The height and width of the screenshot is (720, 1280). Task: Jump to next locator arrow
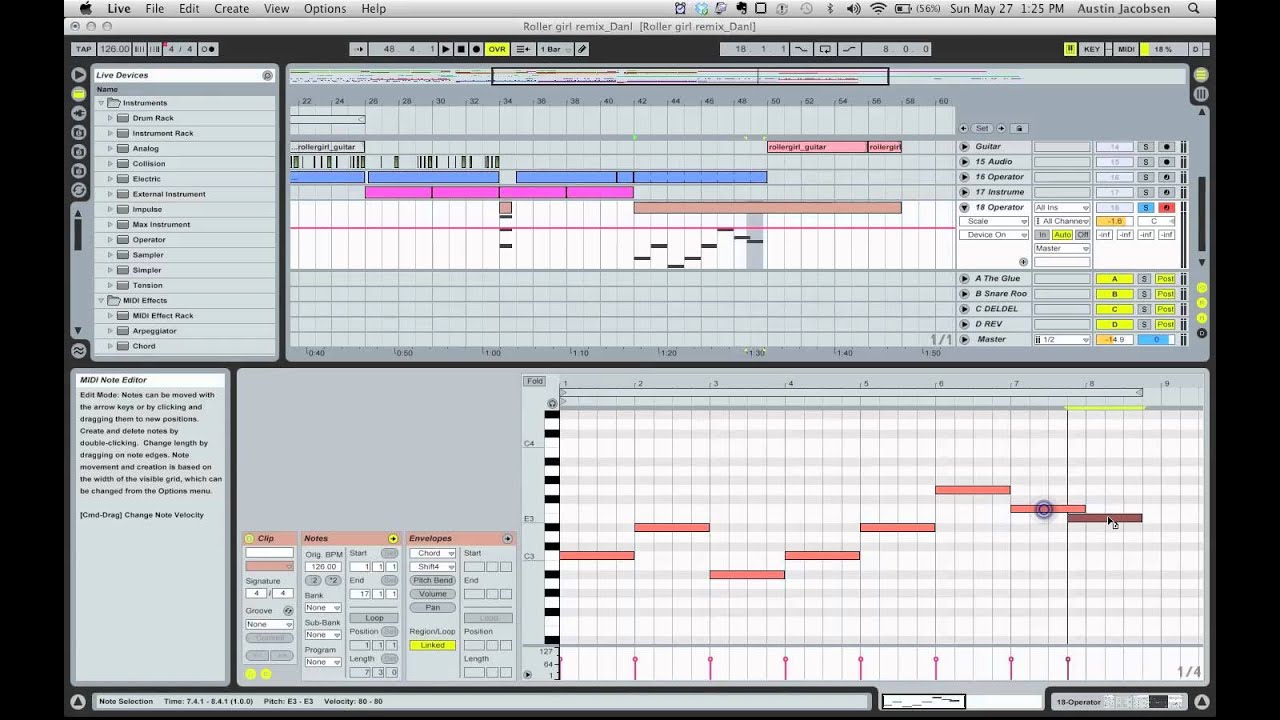click(x=999, y=128)
